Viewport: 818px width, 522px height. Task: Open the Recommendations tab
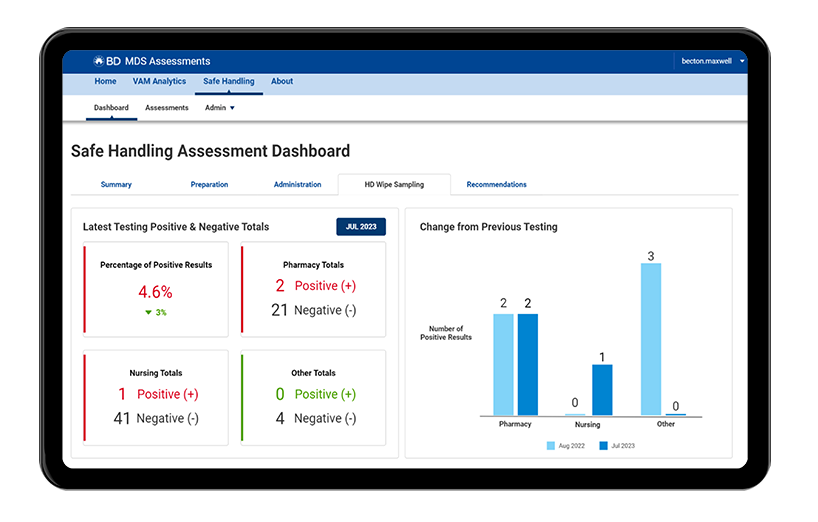(496, 185)
